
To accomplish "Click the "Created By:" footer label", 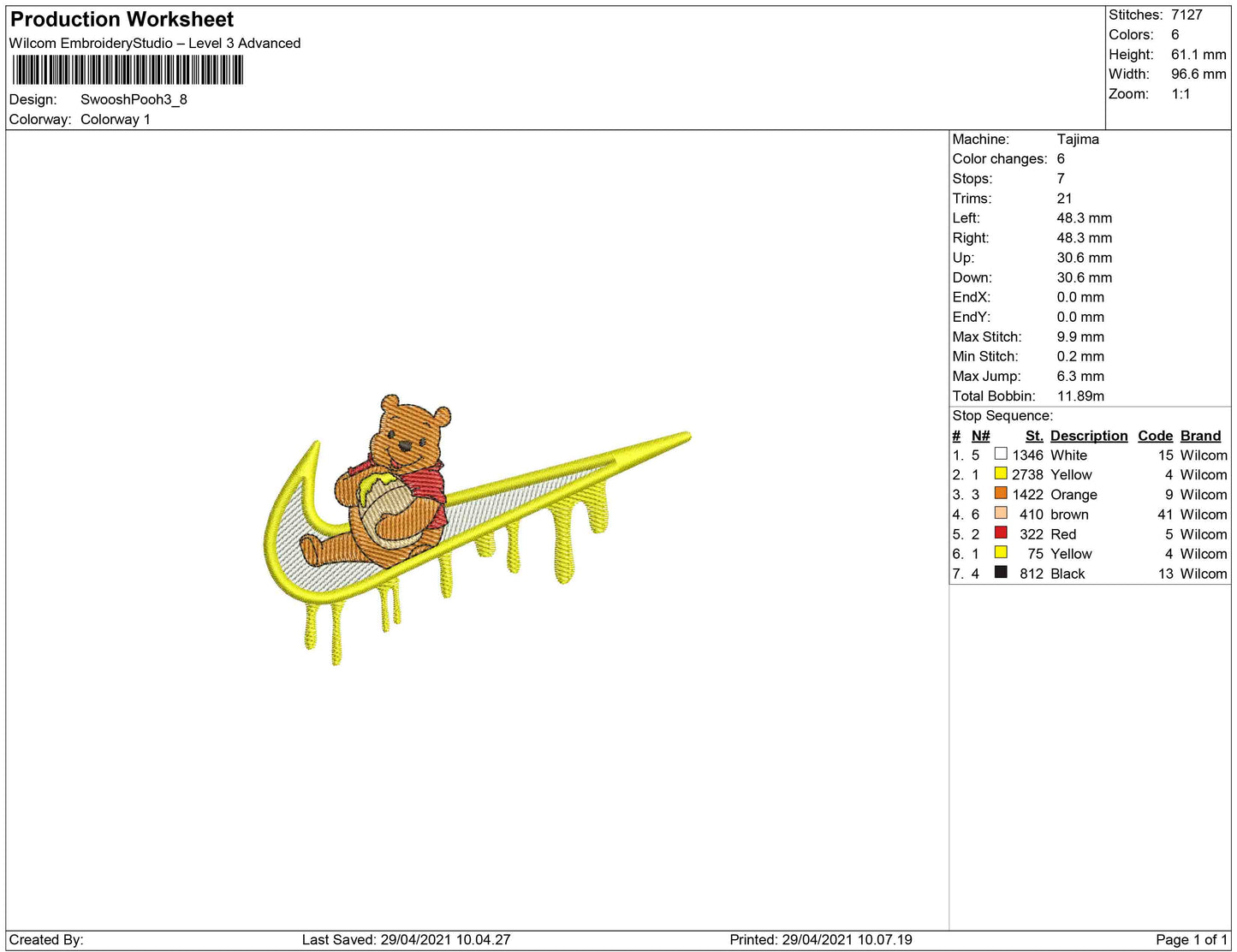I will point(46,940).
